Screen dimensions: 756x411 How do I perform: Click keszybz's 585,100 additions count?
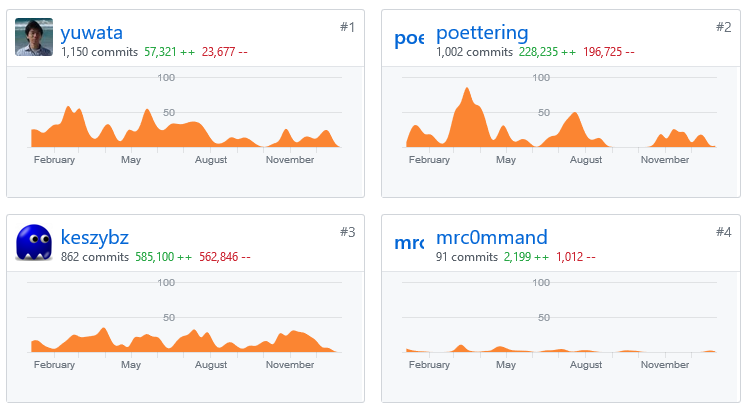(164, 257)
